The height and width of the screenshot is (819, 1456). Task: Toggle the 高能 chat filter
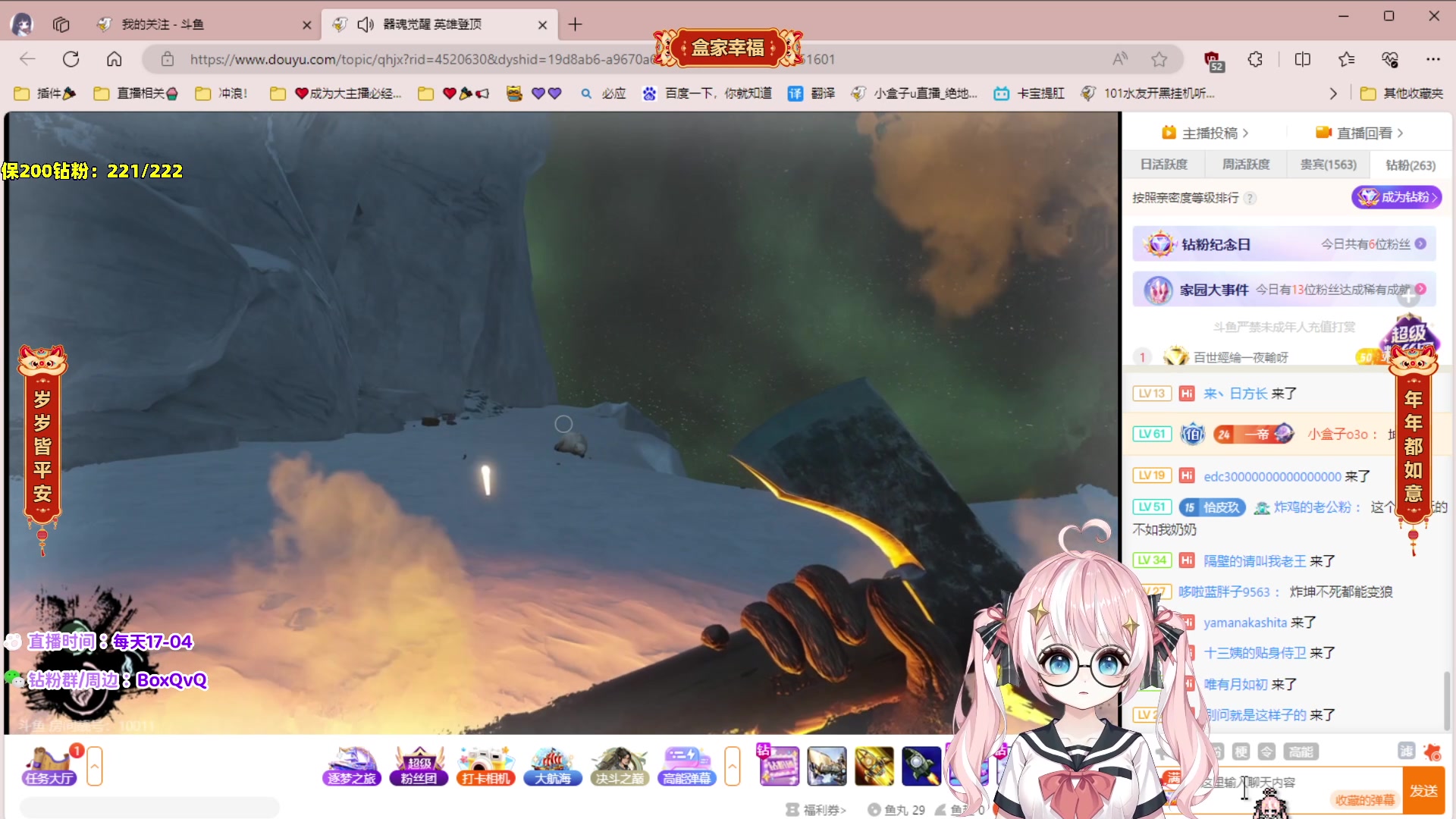(1301, 752)
